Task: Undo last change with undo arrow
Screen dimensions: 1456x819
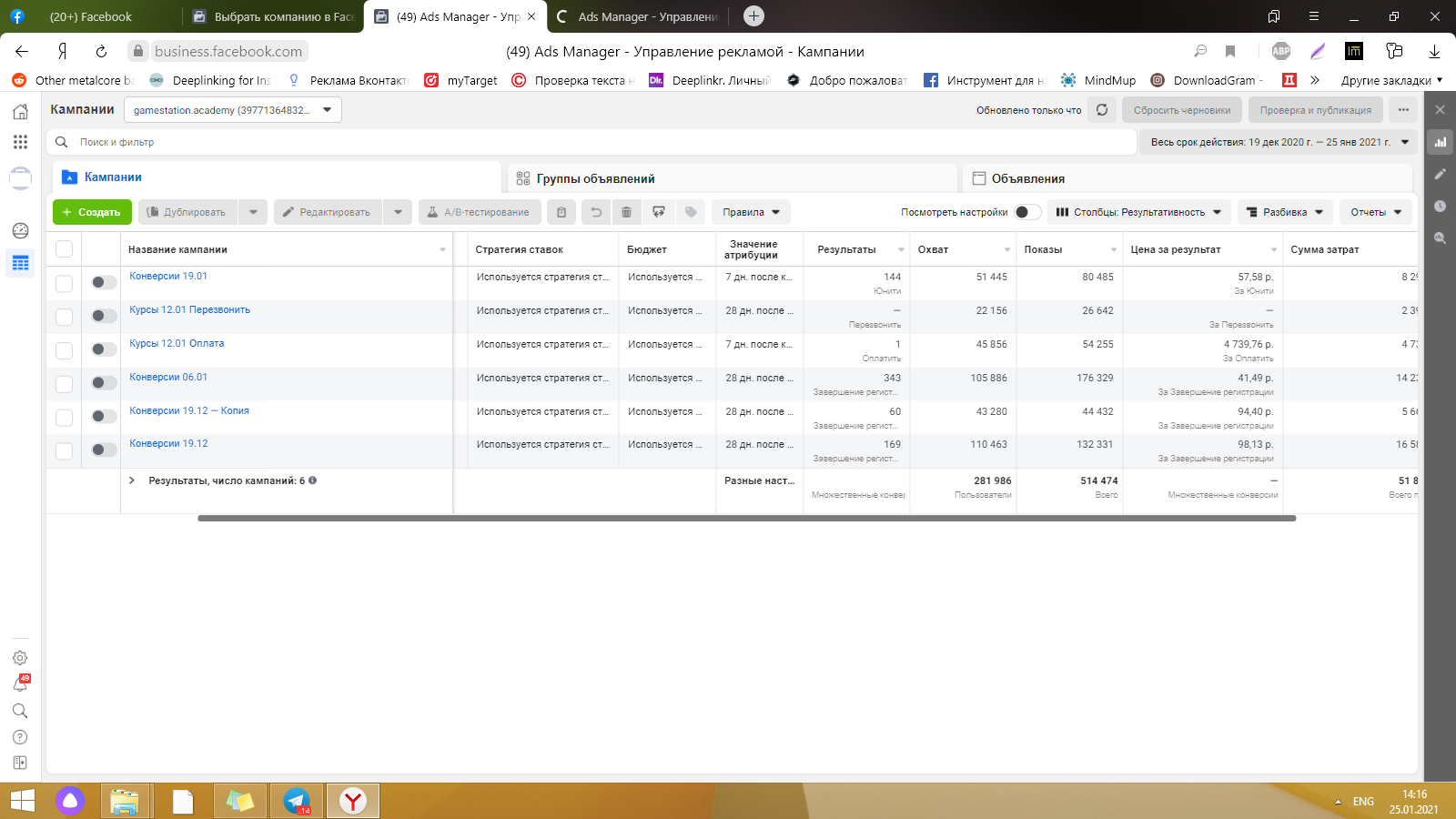Action: point(596,212)
